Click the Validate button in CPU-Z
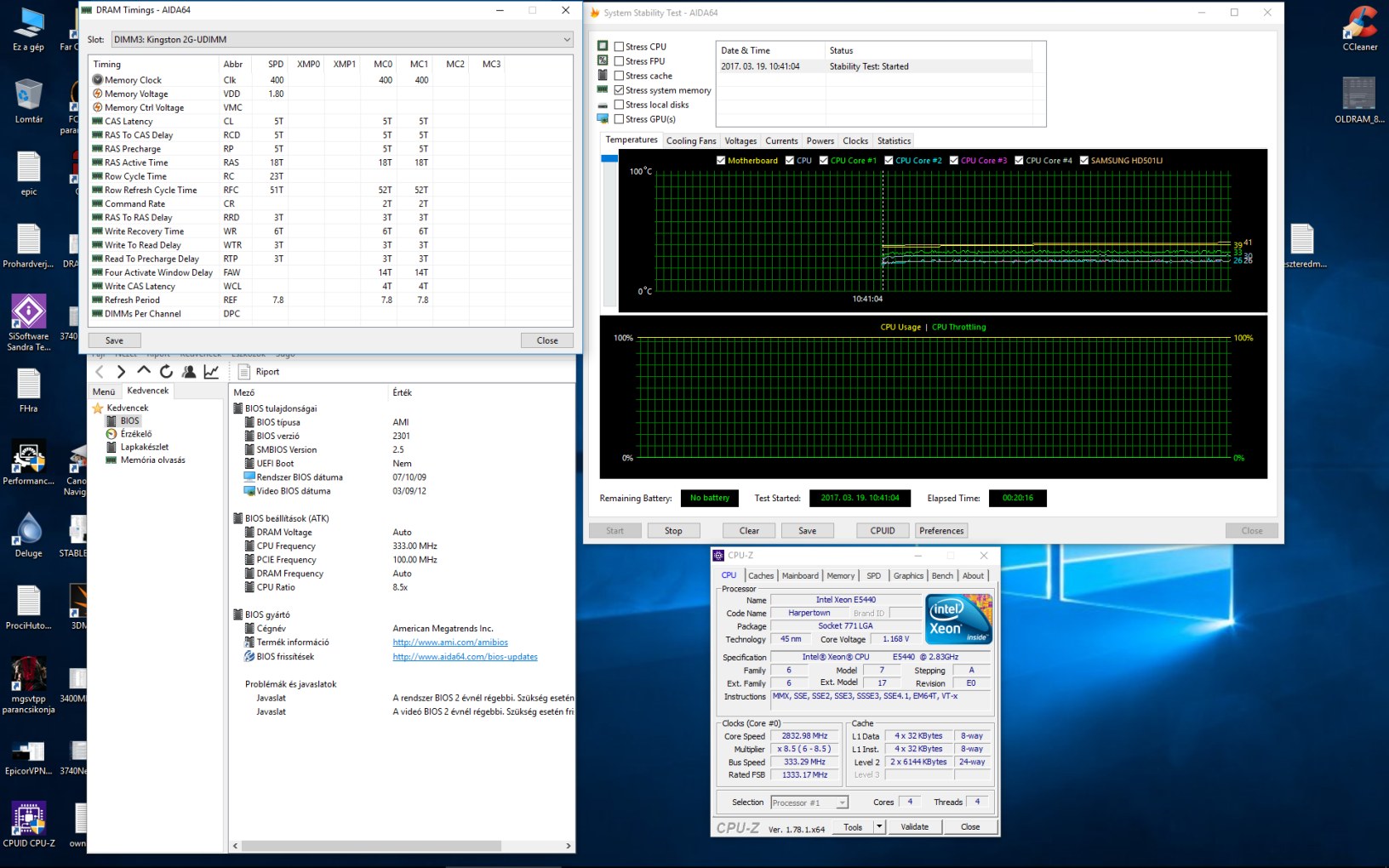This screenshot has height=868, width=1389. point(915,826)
